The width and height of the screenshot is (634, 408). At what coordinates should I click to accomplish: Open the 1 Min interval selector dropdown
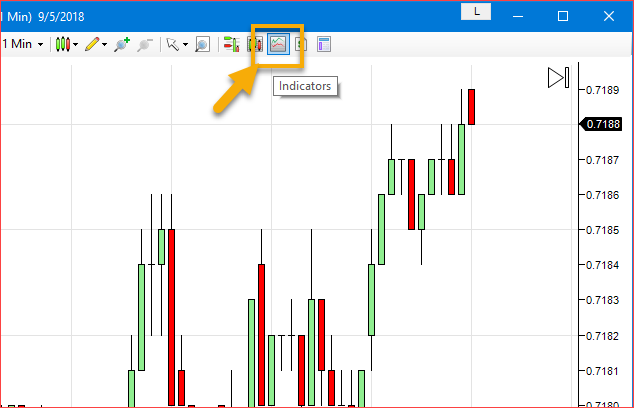23,44
